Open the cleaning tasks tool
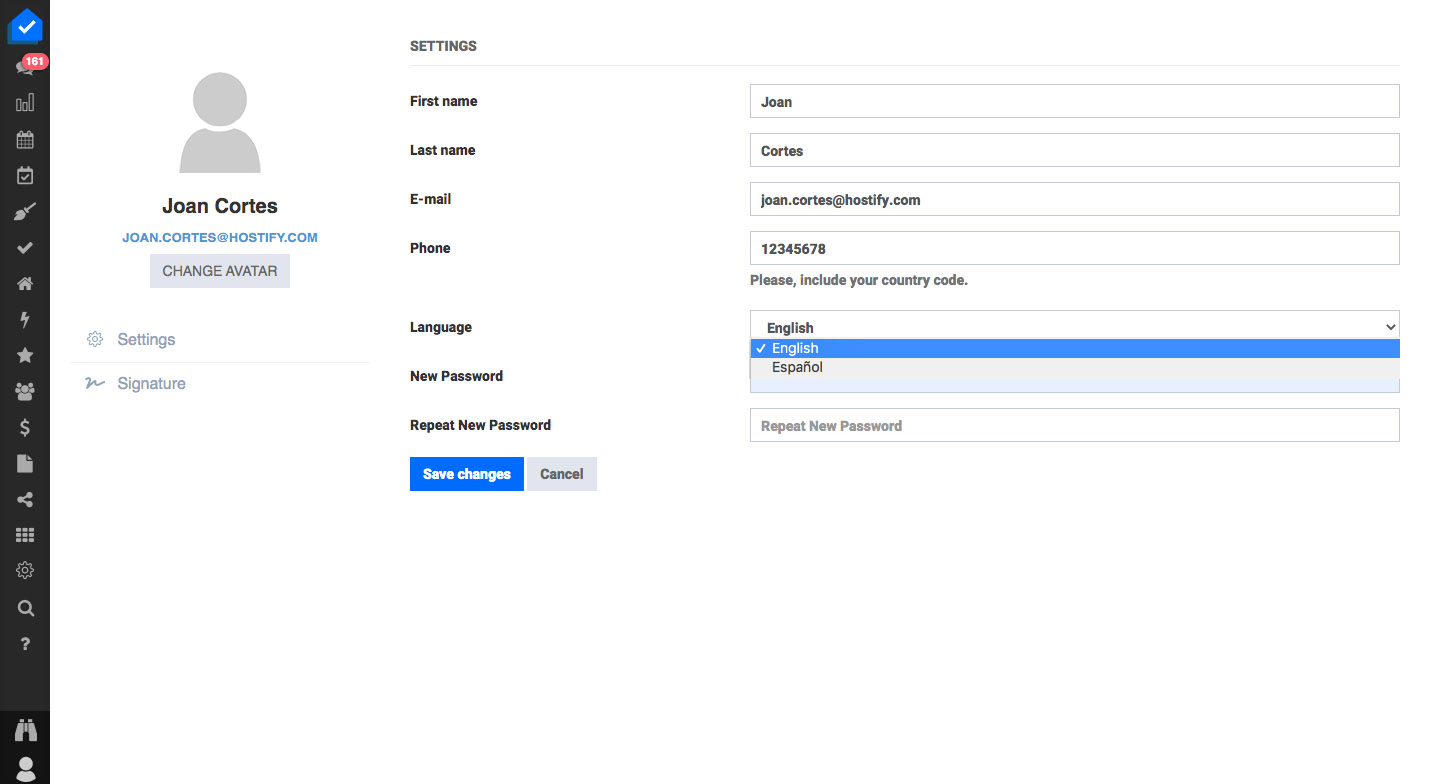 click(x=25, y=210)
